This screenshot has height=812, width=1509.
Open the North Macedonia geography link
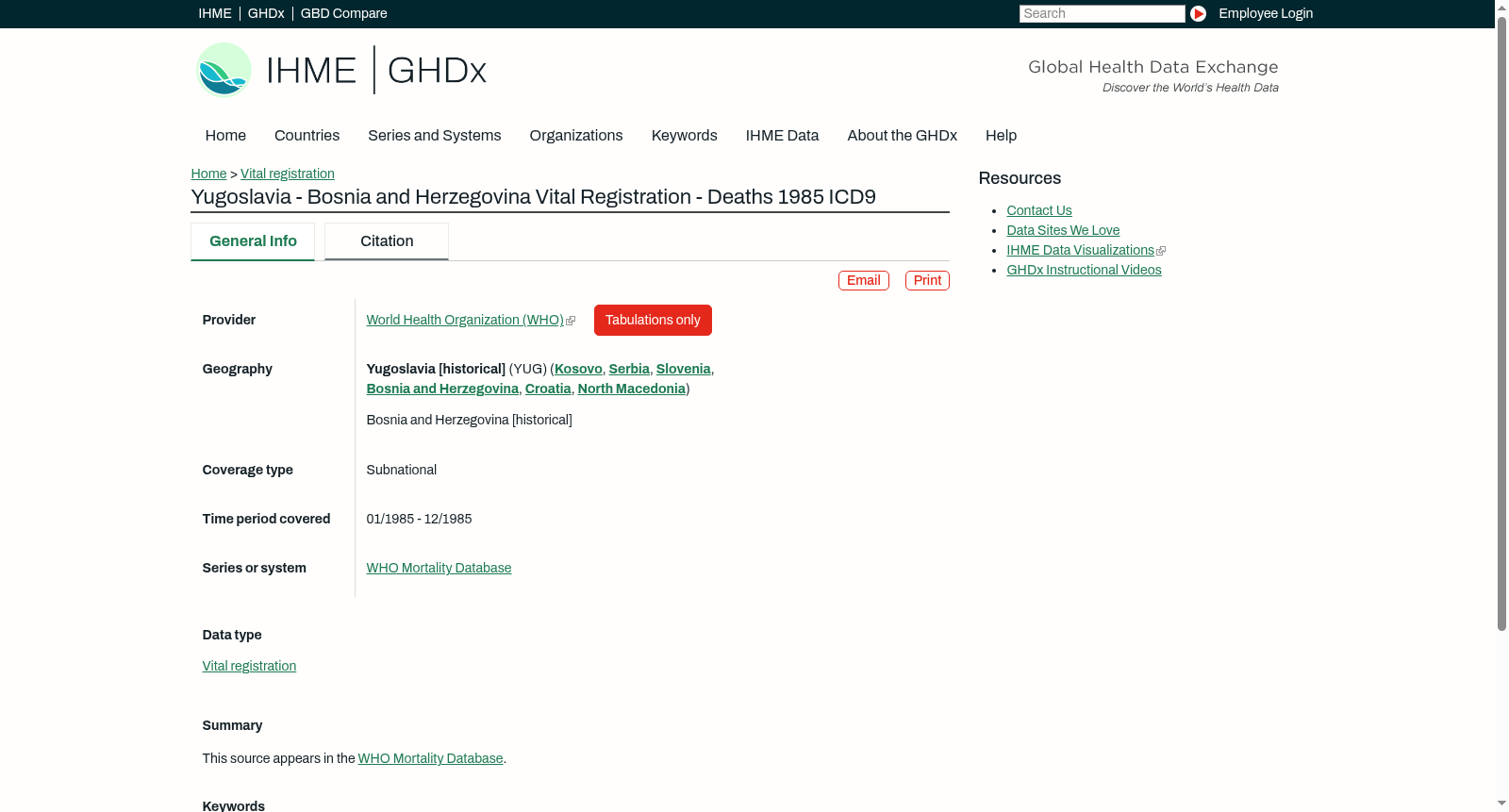click(x=632, y=389)
